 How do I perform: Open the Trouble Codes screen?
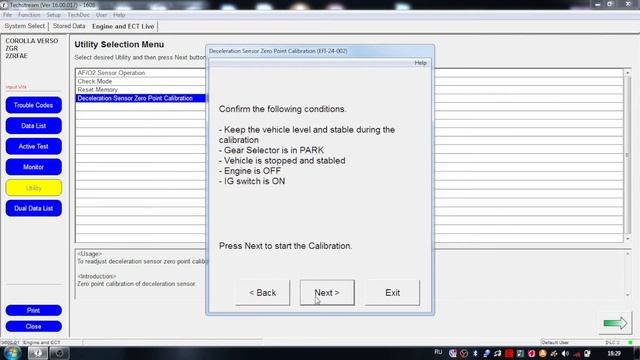(x=33, y=105)
